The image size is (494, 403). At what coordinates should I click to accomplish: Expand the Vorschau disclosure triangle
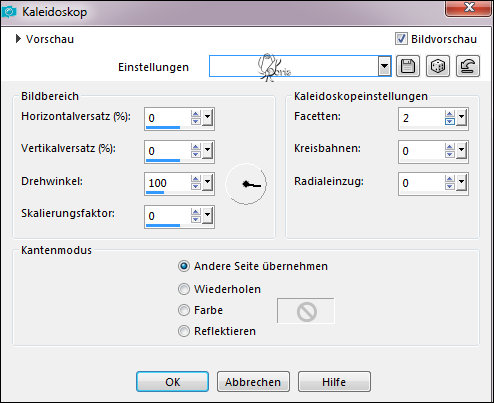pos(18,39)
